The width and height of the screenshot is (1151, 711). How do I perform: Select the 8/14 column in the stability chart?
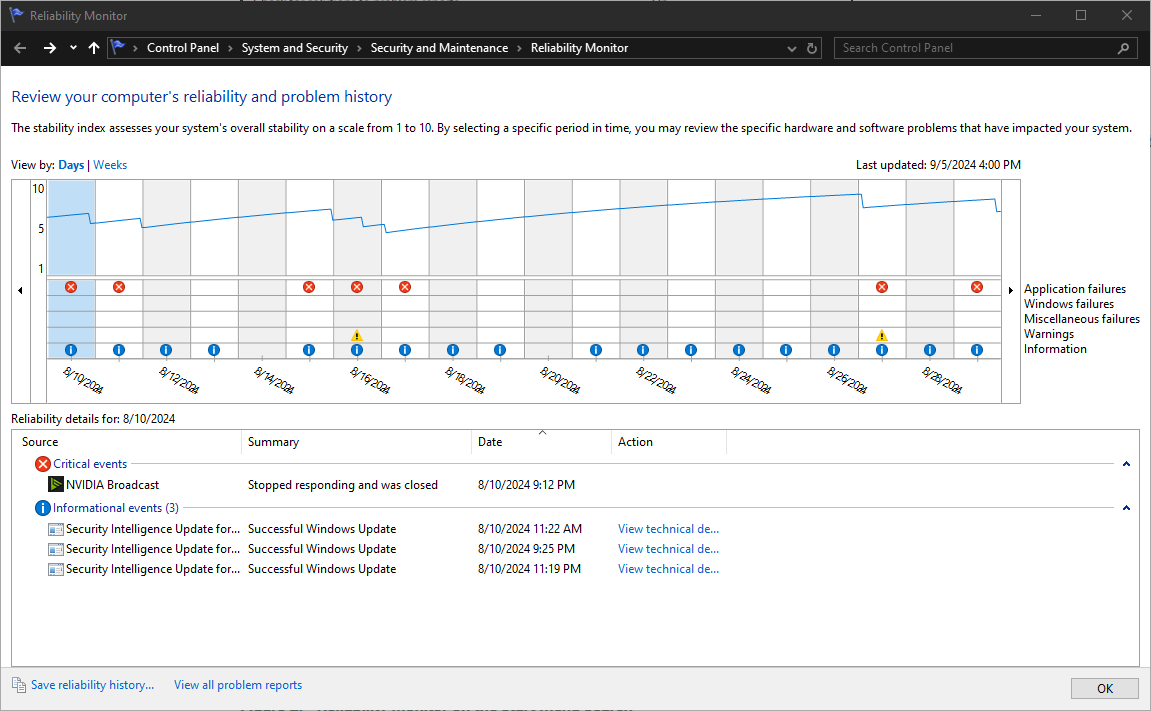tap(262, 227)
